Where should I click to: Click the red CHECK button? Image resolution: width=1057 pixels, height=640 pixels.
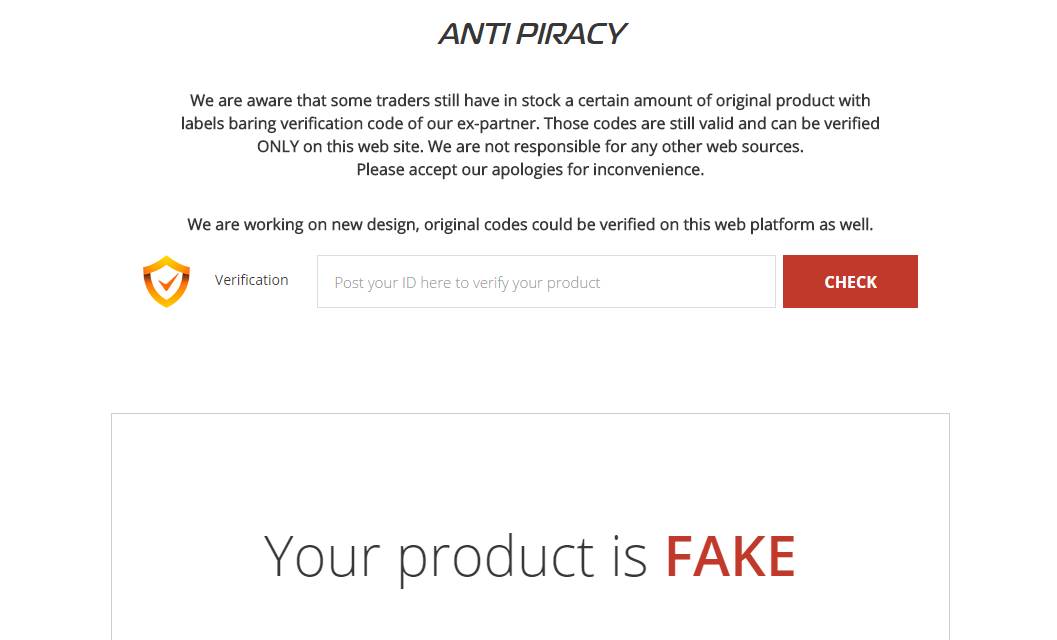click(x=850, y=281)
